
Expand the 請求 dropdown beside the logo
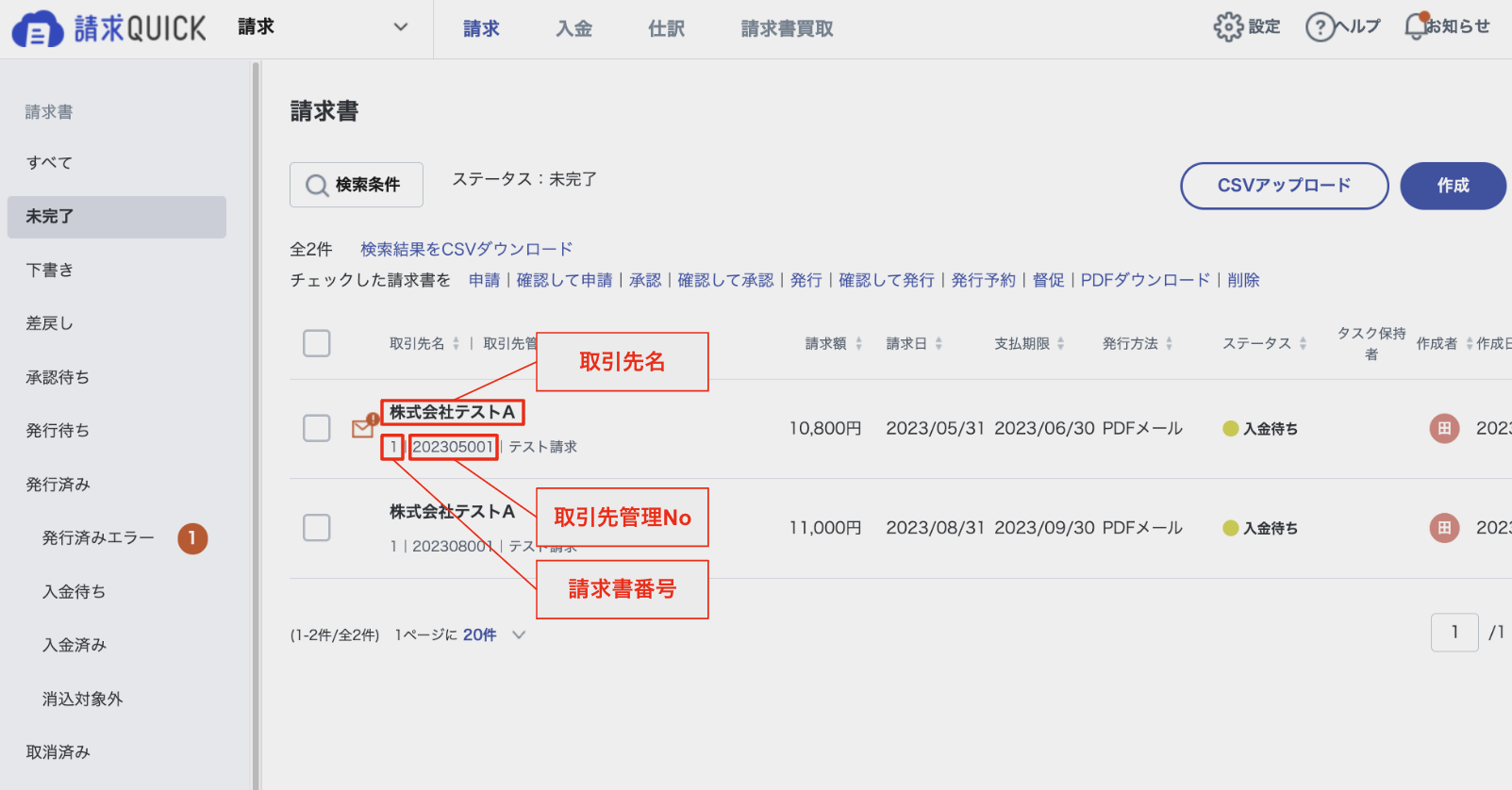(401, 27)
